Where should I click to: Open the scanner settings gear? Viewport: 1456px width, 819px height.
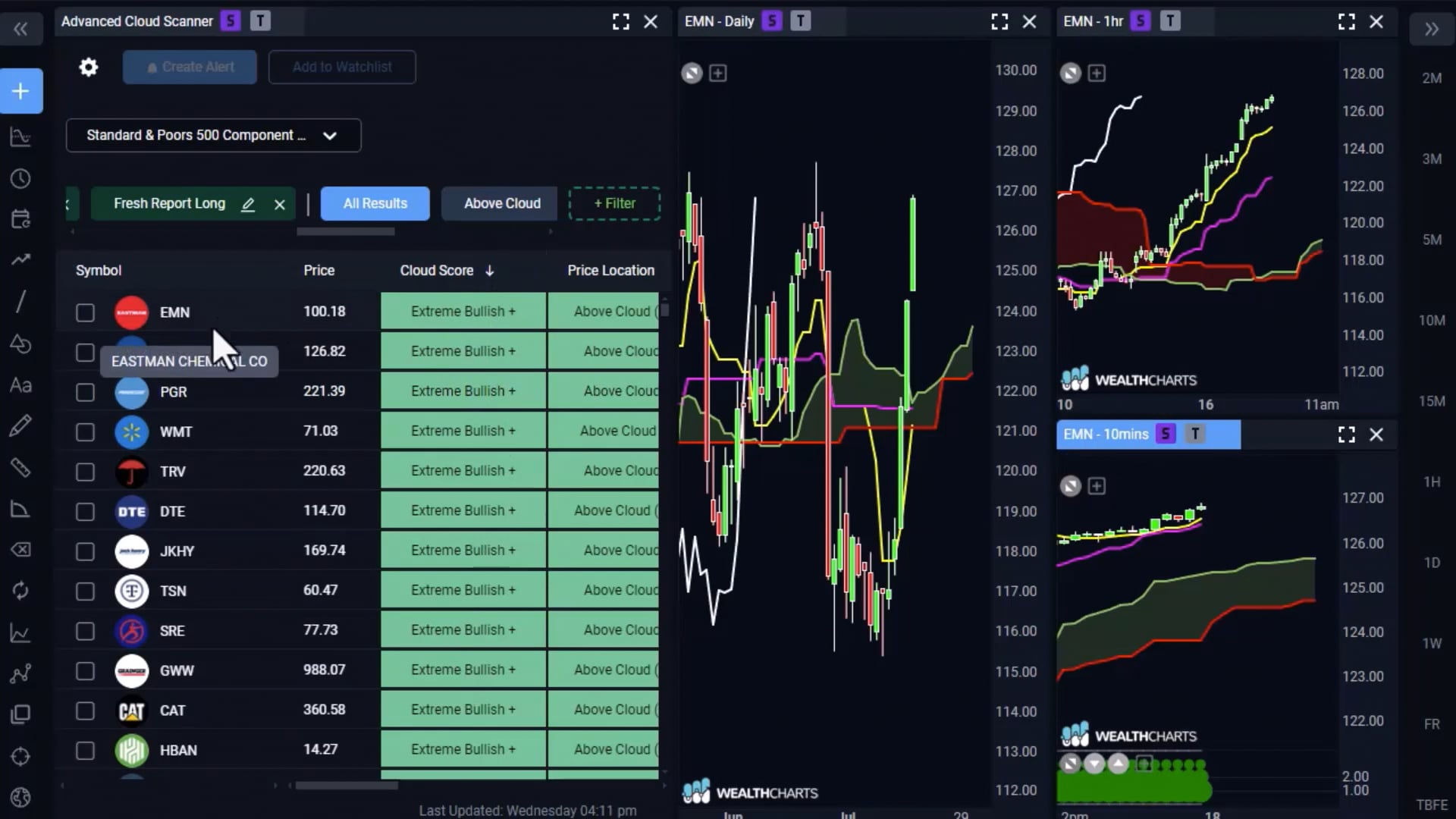click(89, 67)
